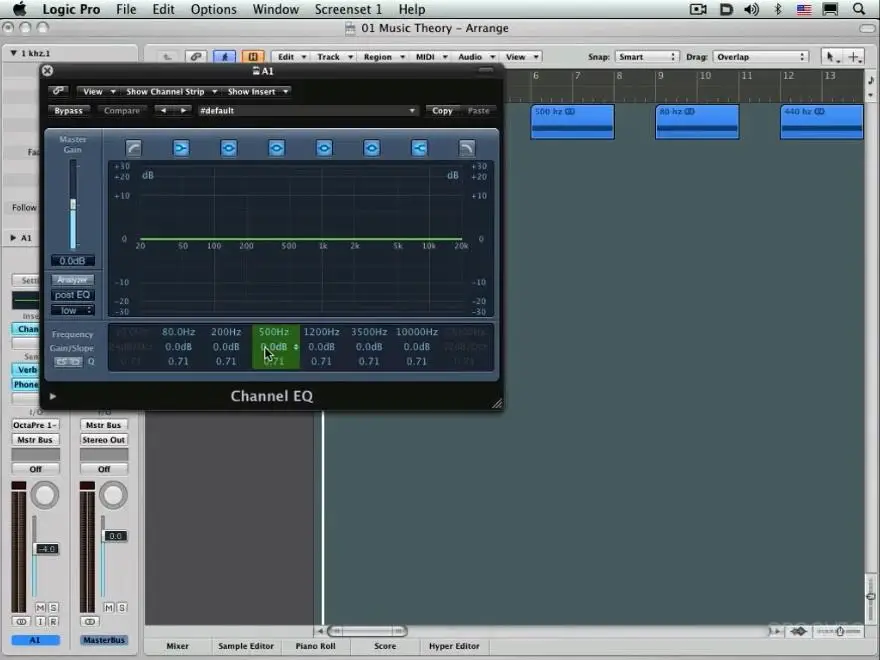The height and width of the screenshot is (660, 880).
Task: Open the Apple menu
Action: tap(20, 8)
